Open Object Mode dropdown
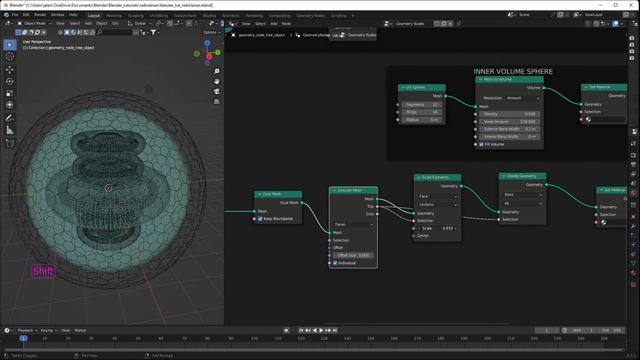Image resolution: width=640 pixels, height=360 pixels. pyautogui.click(x=34, y=24)
